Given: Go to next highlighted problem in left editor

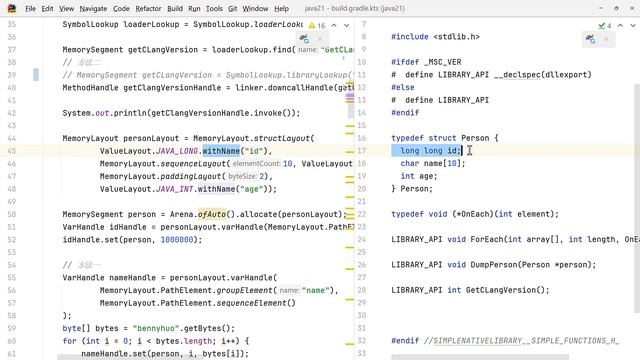Looking at the screenshot, I should (x=347, y=25).
